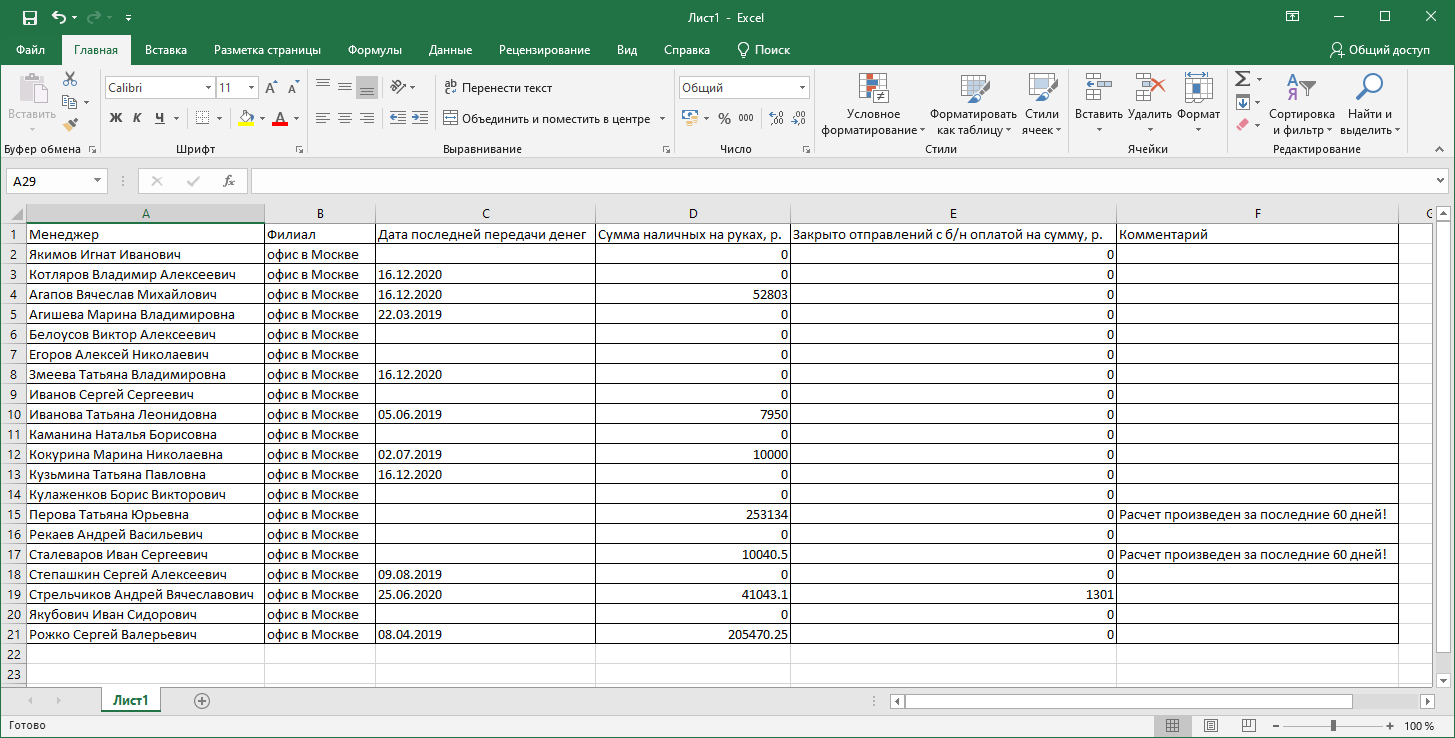
Task: Click the Increase Decimal icon
Action: pos(774,118)
